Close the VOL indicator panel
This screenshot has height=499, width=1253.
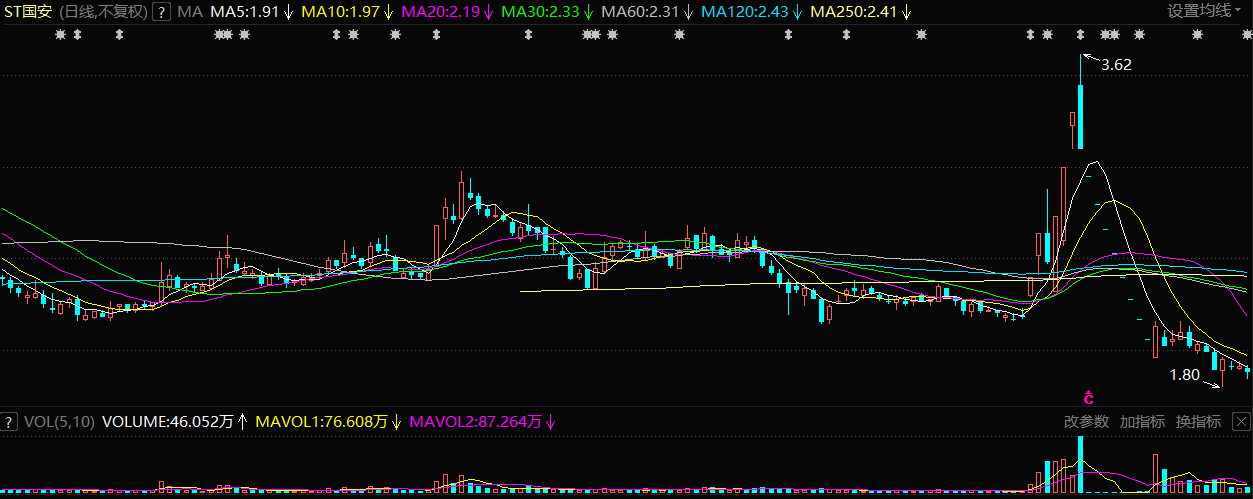[x=1240, y=421]
